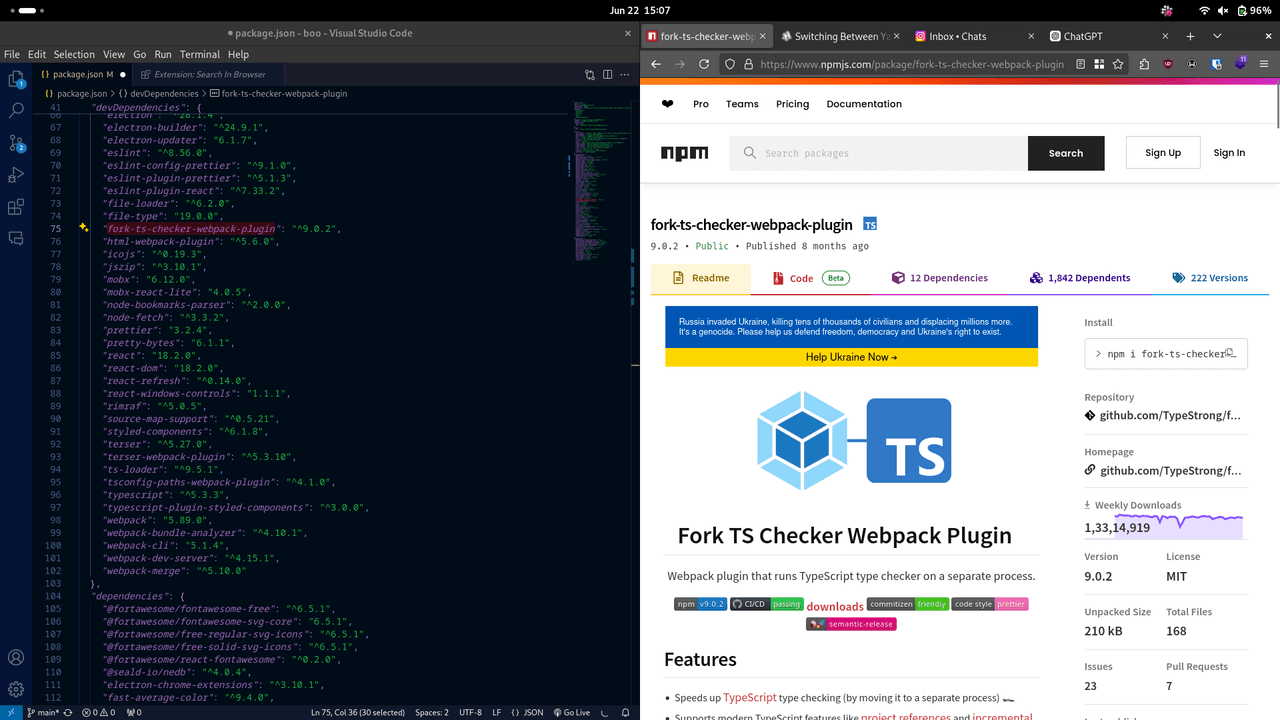Viewport: 1280px width, 720px height.
Task: Click the Sign Up button
Action: click(1163, 153)
